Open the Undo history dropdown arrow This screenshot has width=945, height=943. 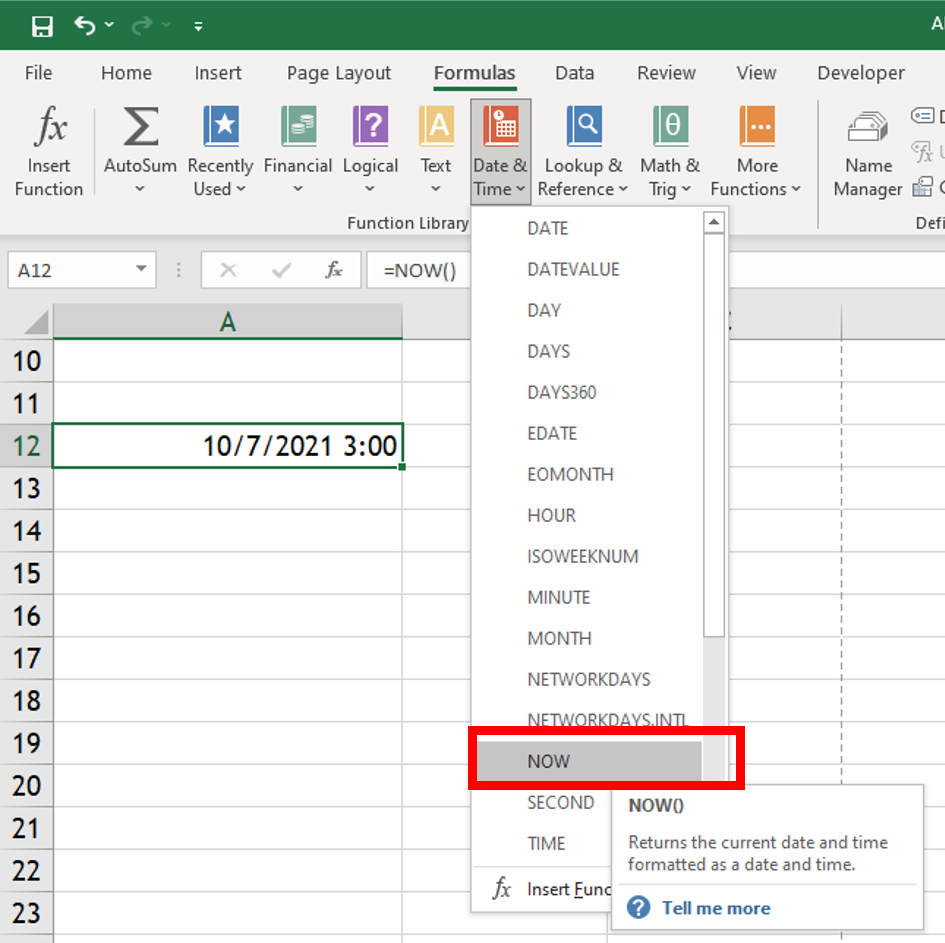pos(109,25)
